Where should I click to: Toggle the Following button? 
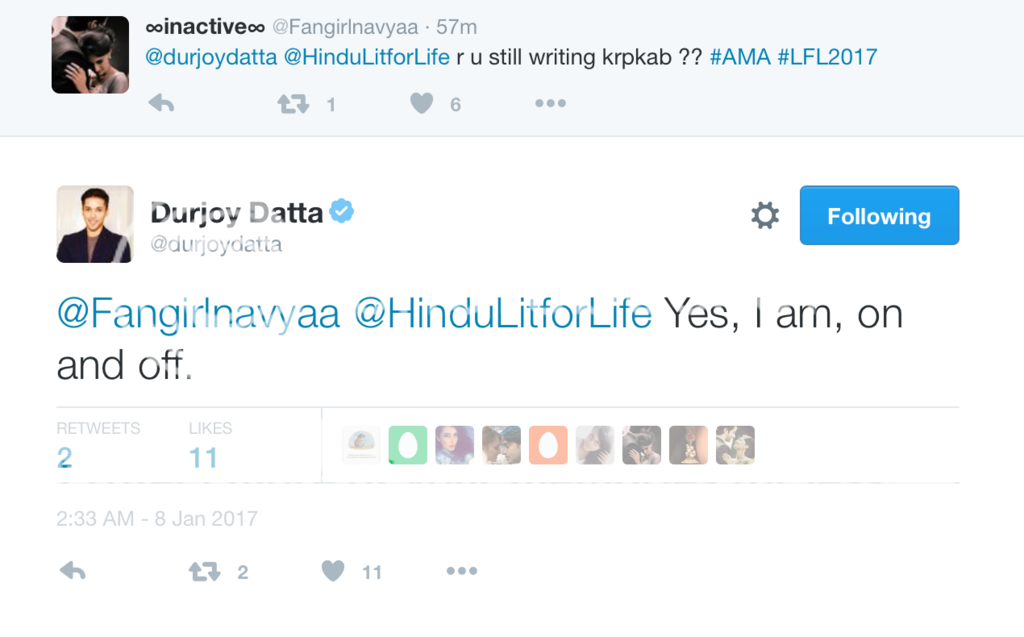879,215
